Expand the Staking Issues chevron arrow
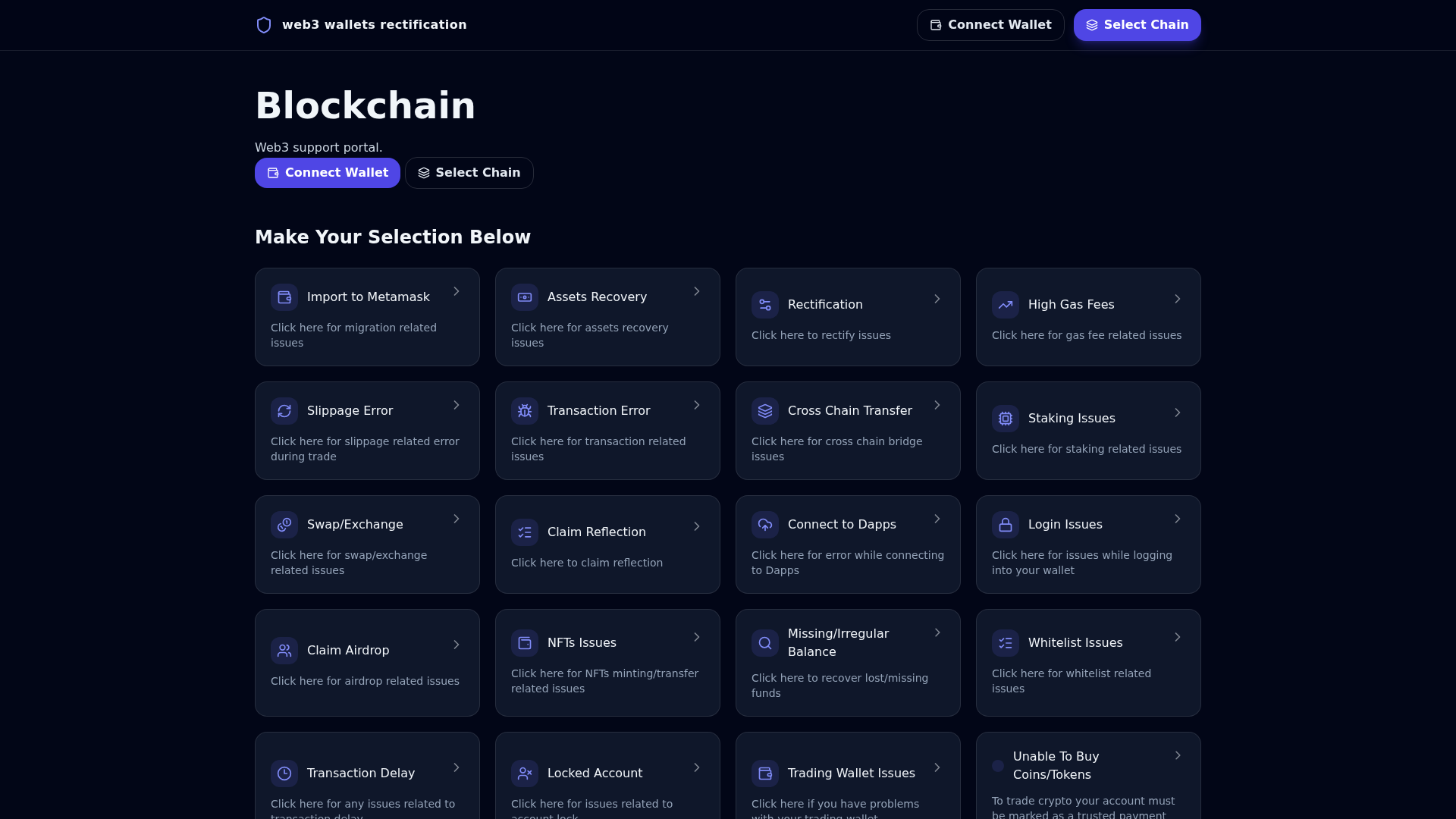 coord(1178,413)
